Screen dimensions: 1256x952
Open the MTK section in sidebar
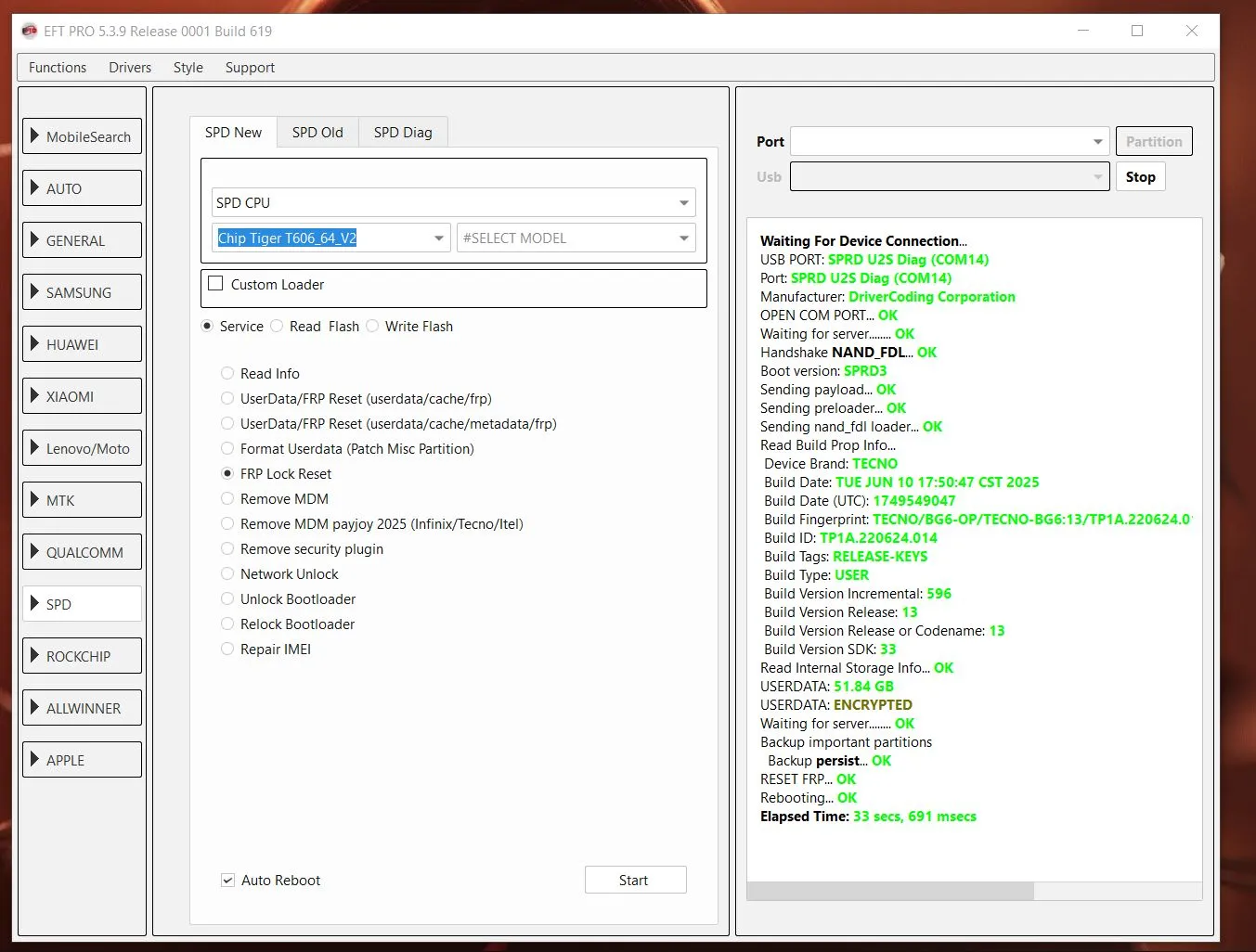[x=82, y=500]
